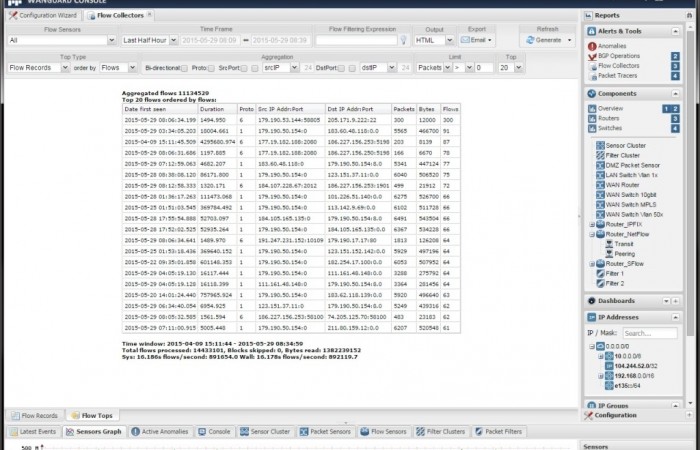Open the Filter Clusters tab
This screenshot has height=450, width=700.
441,432
